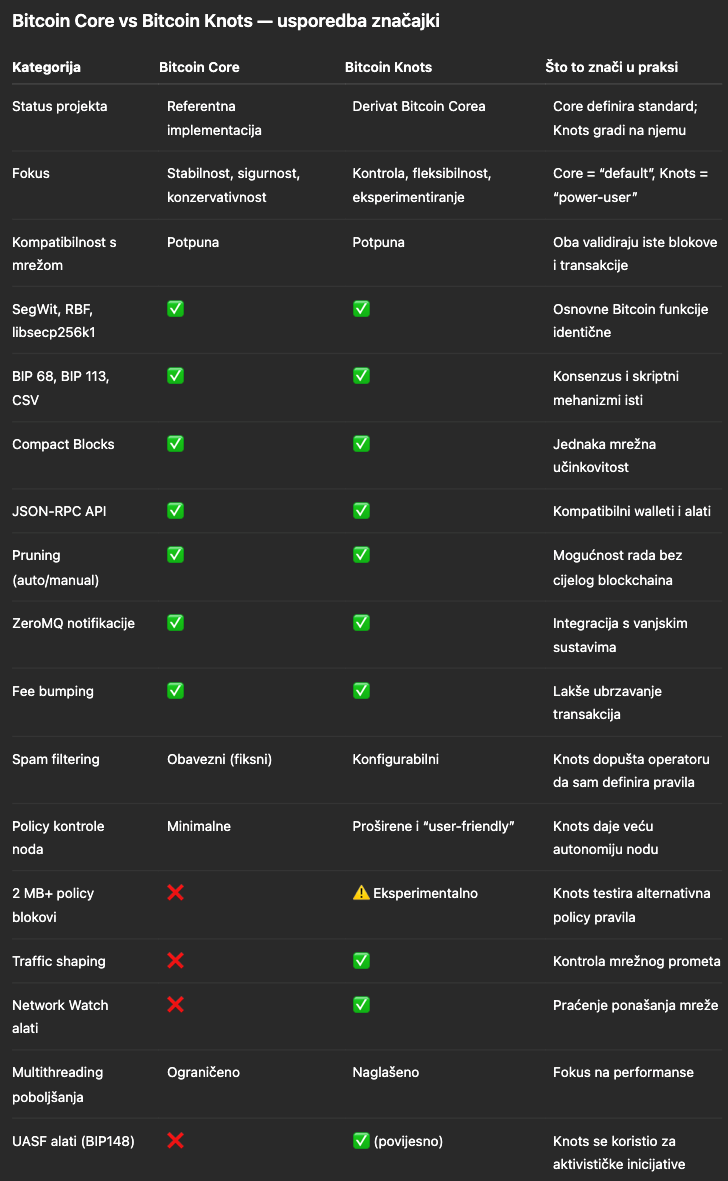Click the table title heading
The width and height of the screenshot is (728, 1181).
coord(225,21)
